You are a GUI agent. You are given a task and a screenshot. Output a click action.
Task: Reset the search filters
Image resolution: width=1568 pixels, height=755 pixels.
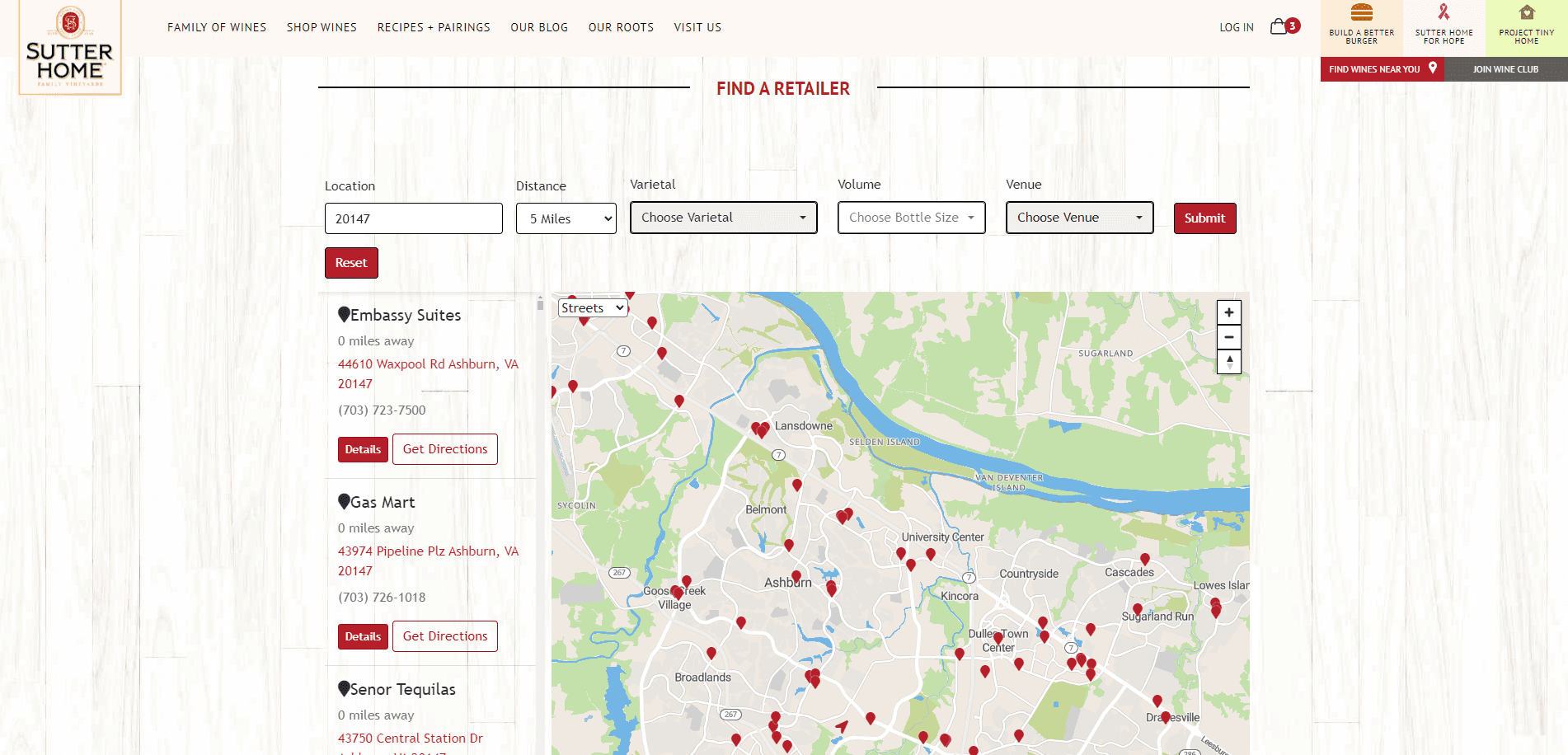[x=351, y=263]
